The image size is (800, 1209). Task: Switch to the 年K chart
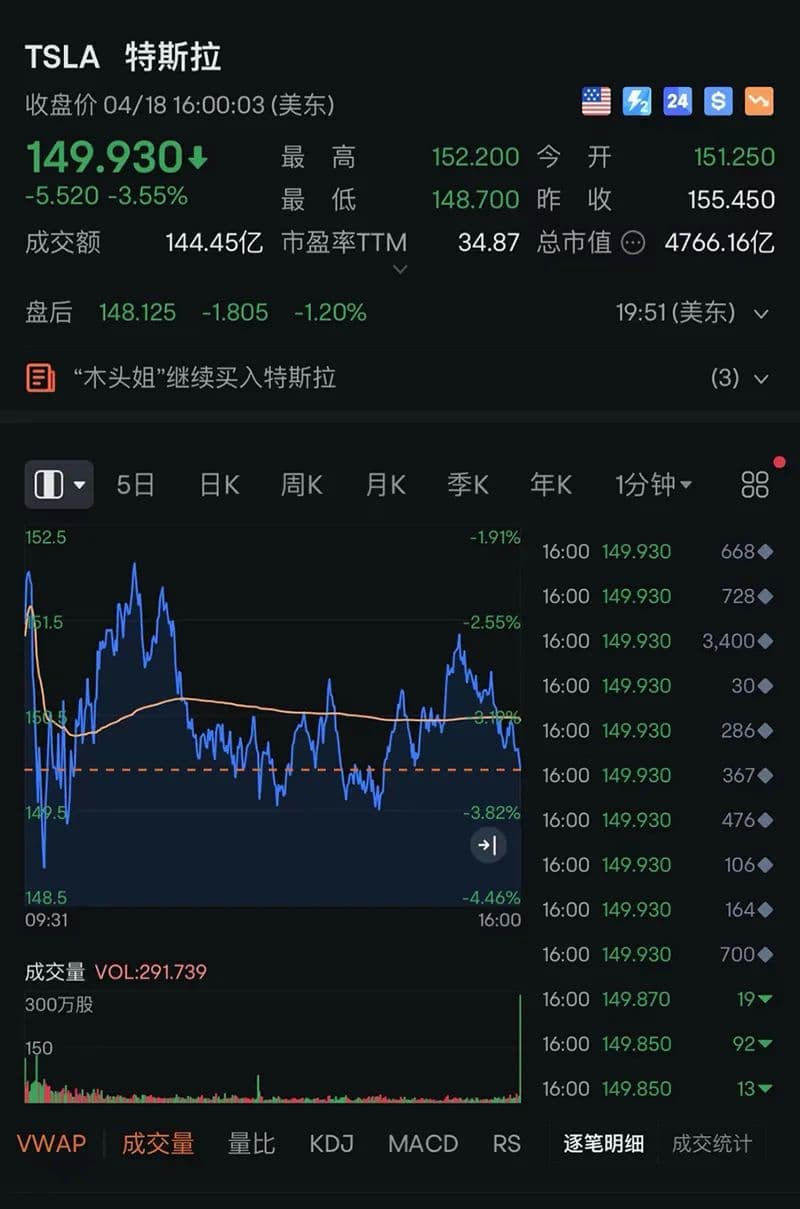(551, 485)
